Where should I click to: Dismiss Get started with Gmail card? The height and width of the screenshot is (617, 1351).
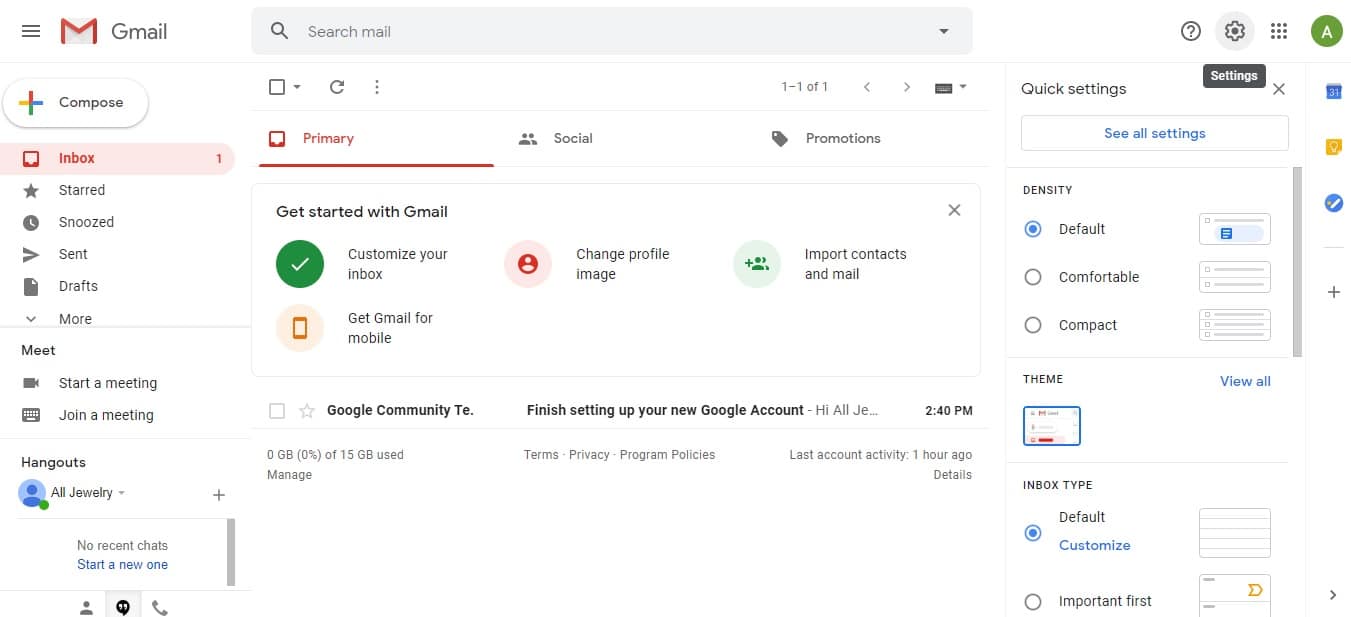[954, 210]
